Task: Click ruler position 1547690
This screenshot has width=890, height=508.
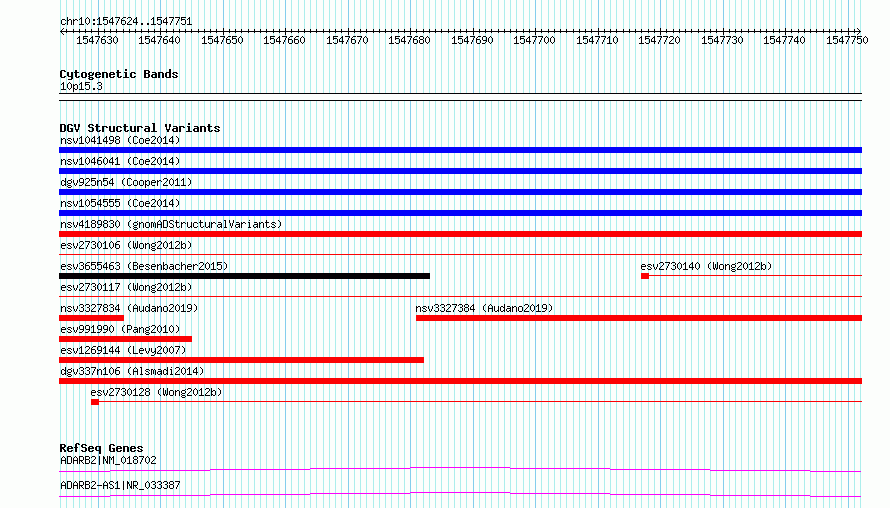Action: point(472,40)
